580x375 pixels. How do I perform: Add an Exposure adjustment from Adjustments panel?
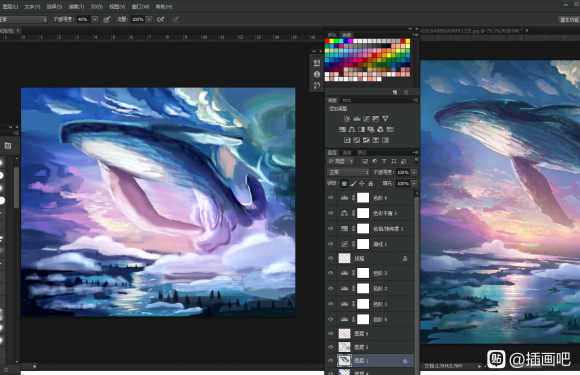pyautogui.click(x=376, y=119)
